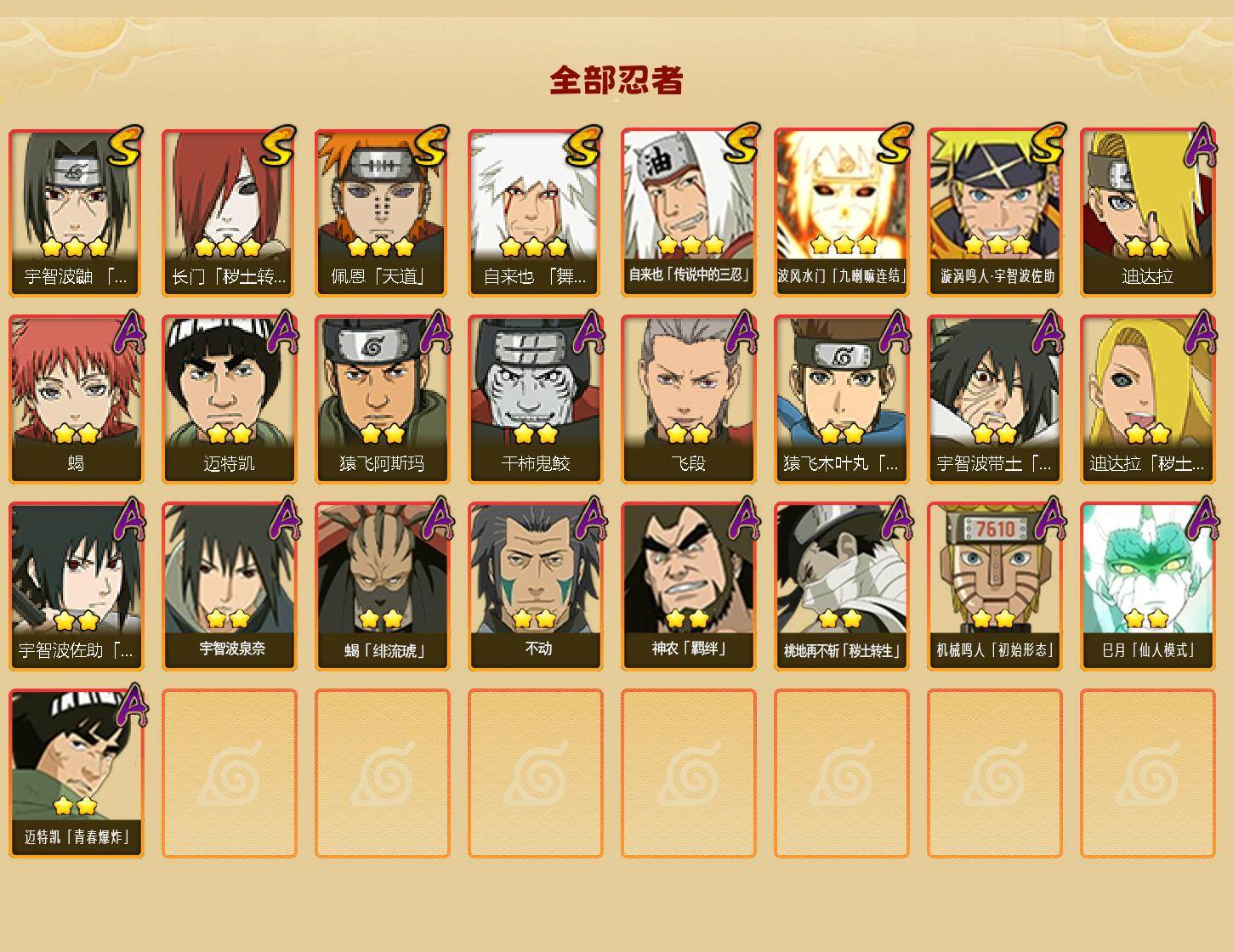Choose the 桃地再不斩「秽土转生」 card

tap(841, 586)
